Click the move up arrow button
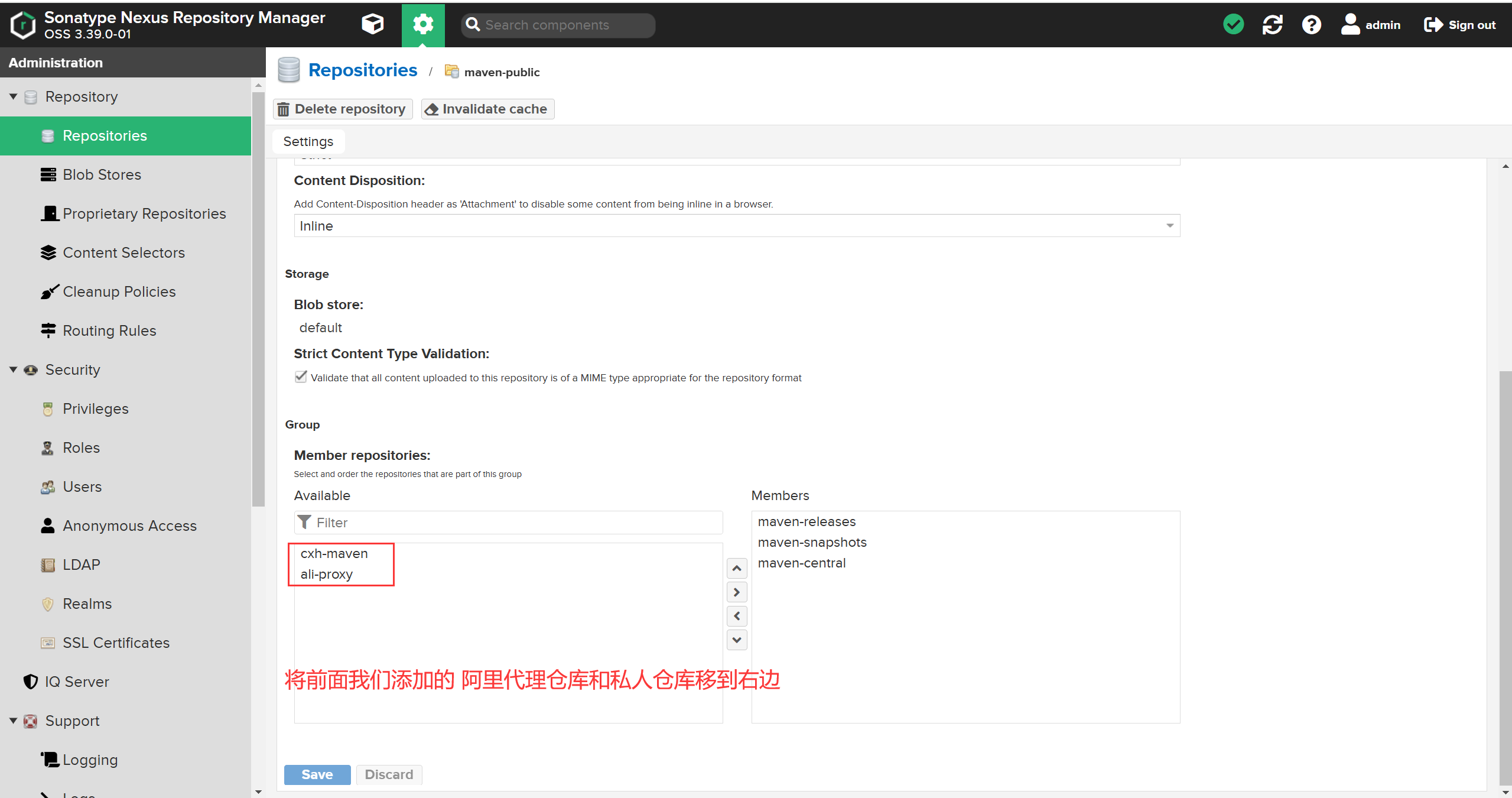1512x798 pixels. (x=737, y=568)
